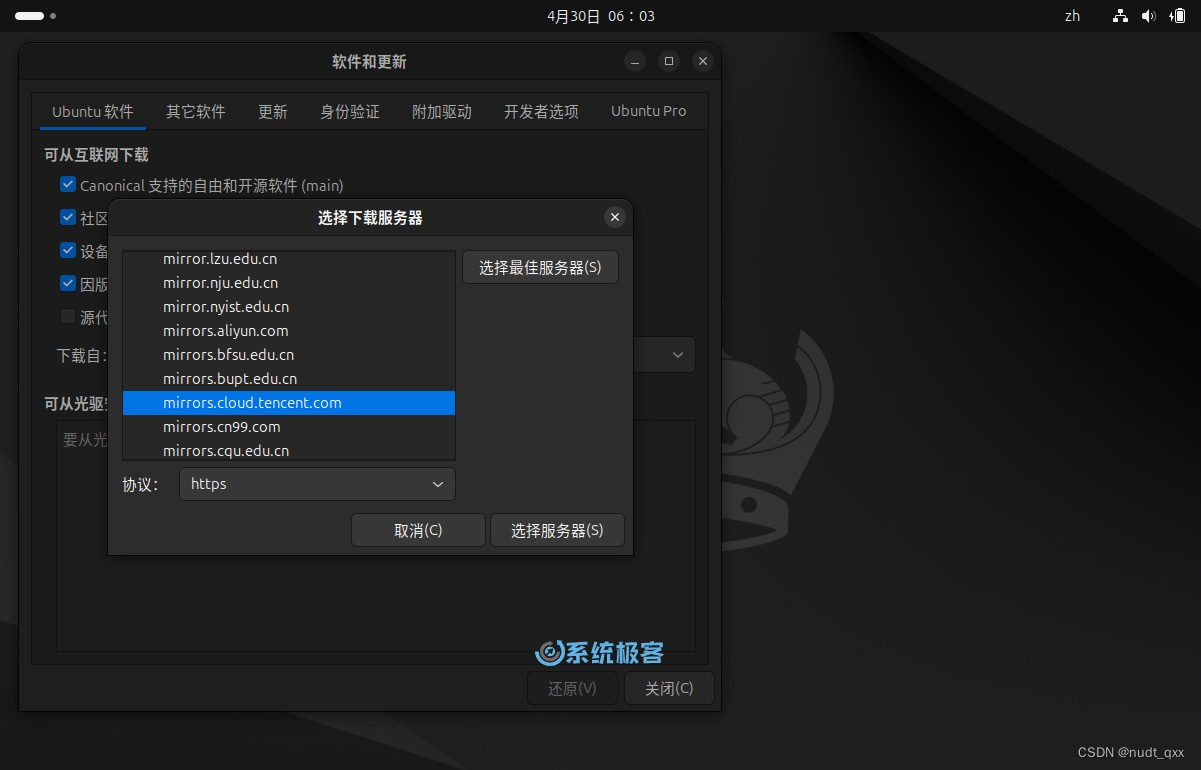Image resolution: width=1201 pixels, height=770 pixels.
Task: Maximize the 软件和更新 window
Action: 669,61
